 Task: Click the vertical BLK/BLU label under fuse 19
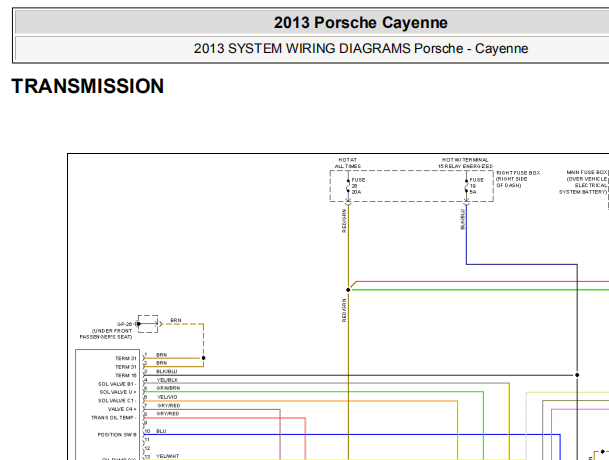tap(462, 219)
